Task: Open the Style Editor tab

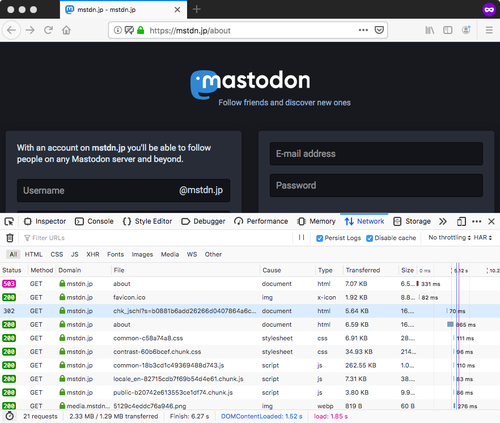Action: tap(147, 221)
